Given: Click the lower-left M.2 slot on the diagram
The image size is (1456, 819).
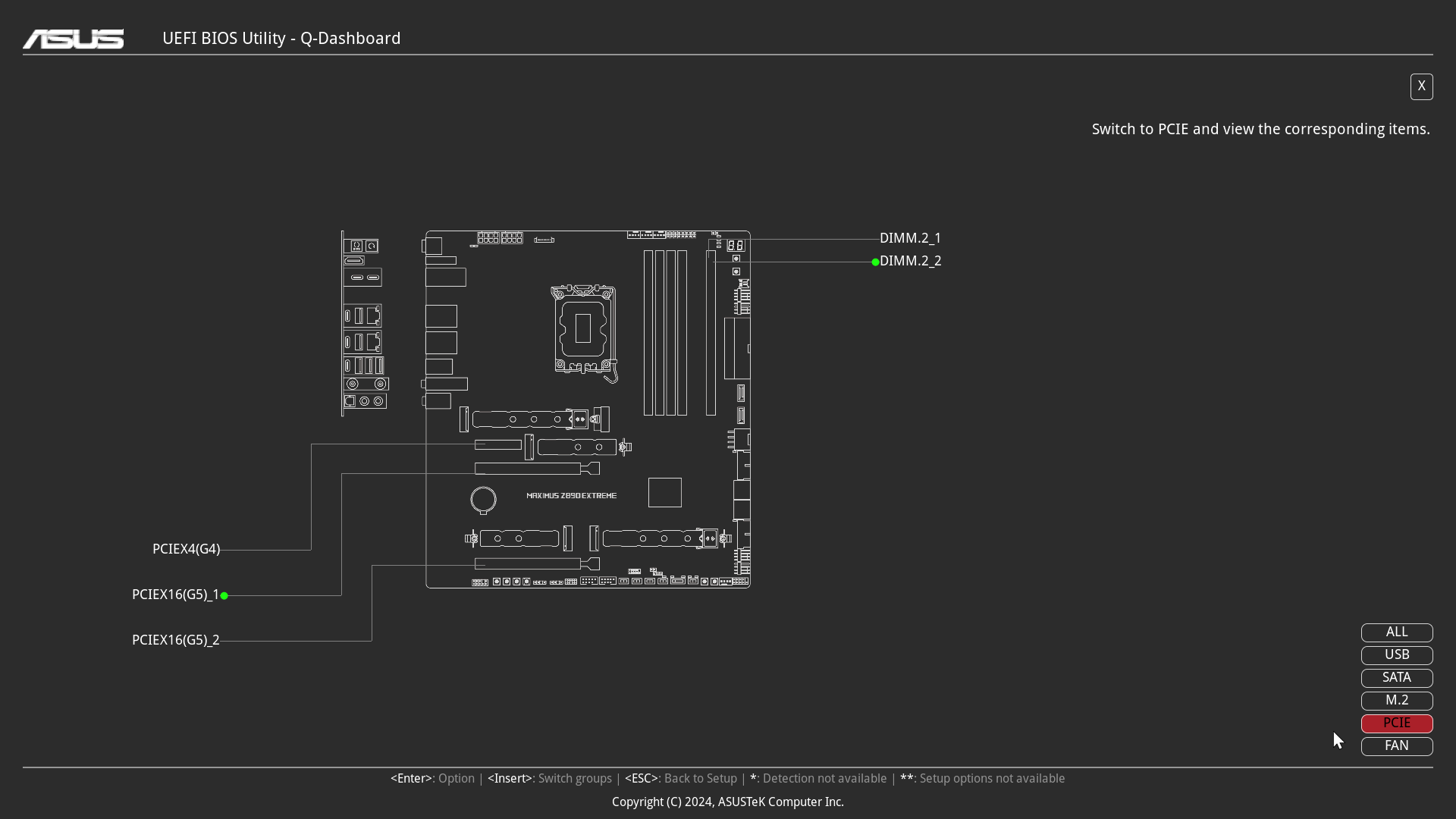Looking at the screenshot, I should [519, 539].
